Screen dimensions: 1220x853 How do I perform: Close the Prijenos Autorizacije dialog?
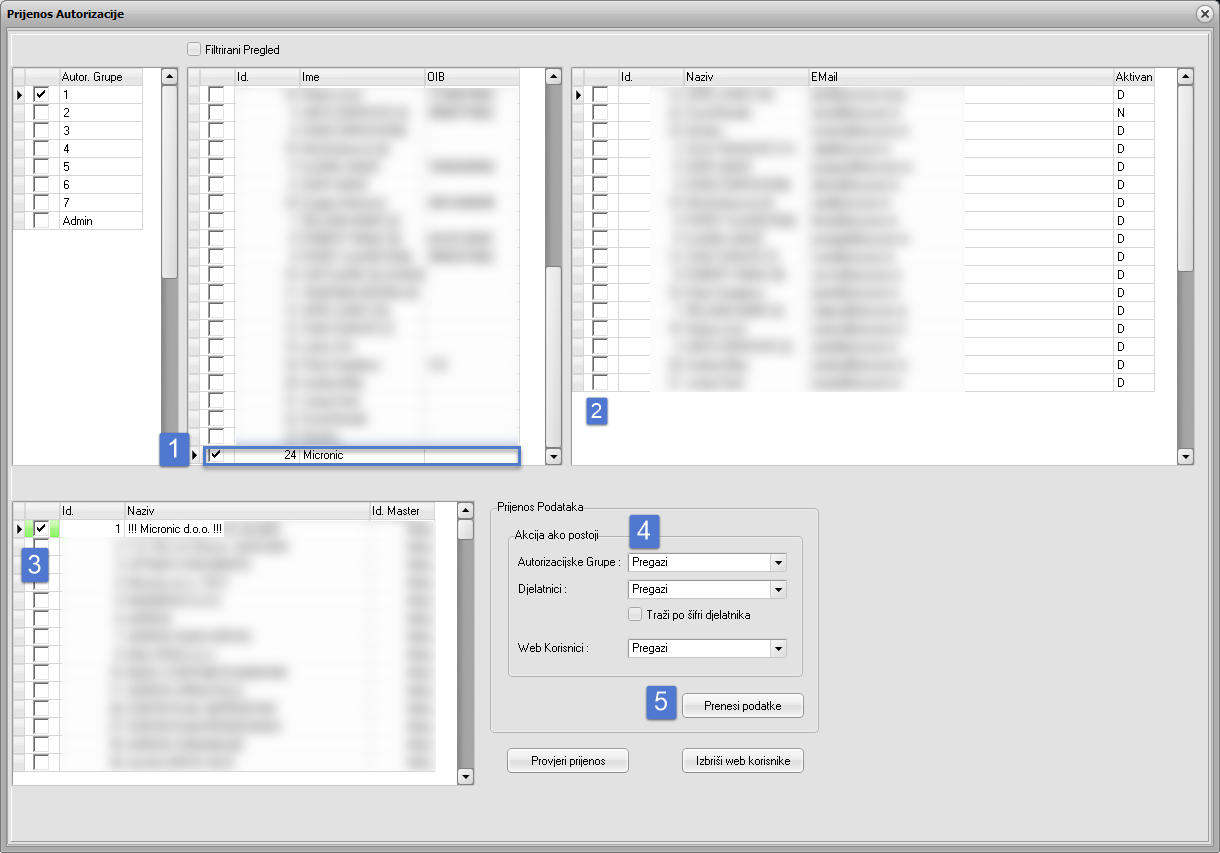click(1204, 13)
